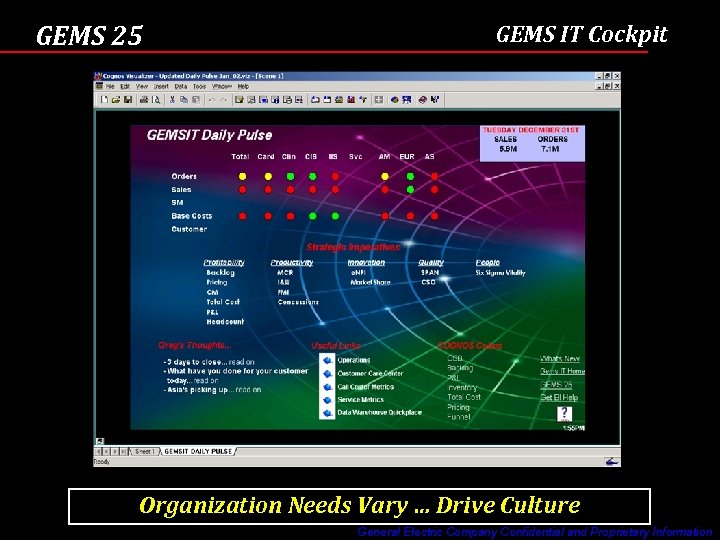Click Headcount under Profitability

(x=225, y=322)
